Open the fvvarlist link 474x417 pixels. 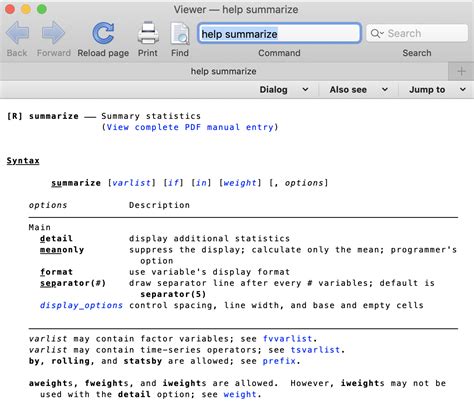tap(288, 339)
